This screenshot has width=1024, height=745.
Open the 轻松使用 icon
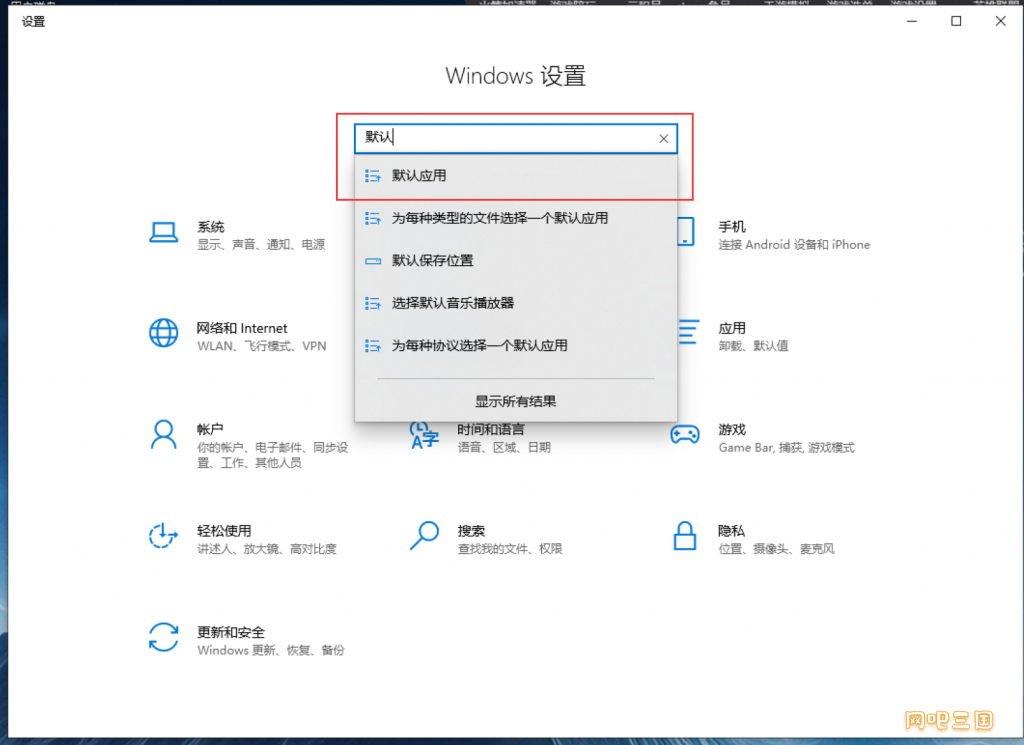[x=163, y=536]
